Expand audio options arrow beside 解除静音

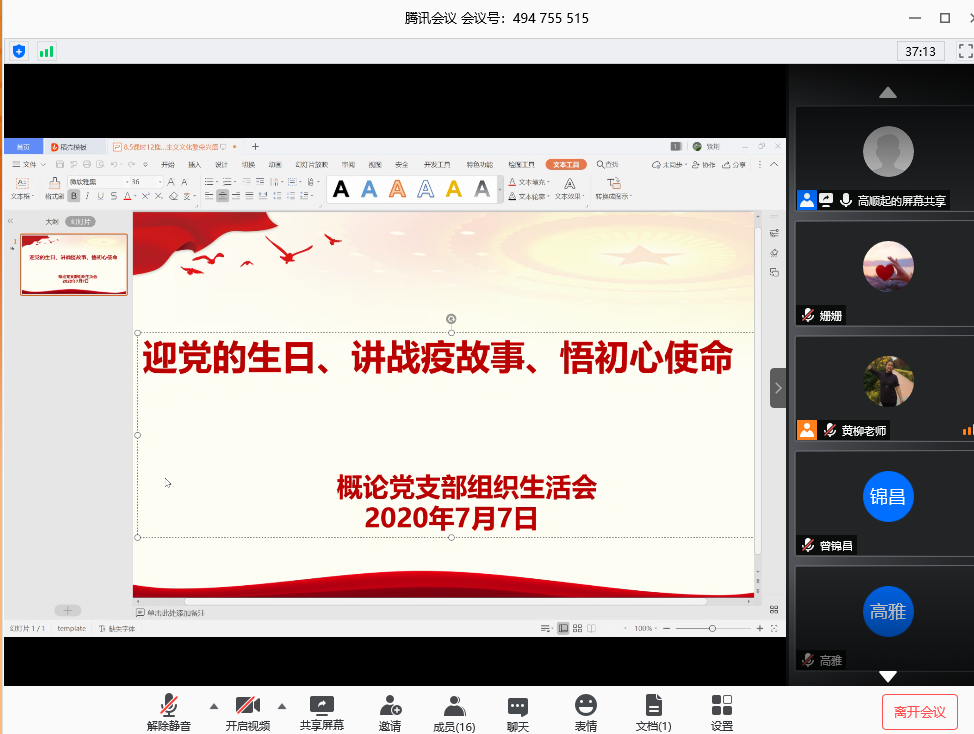[x=214, y=705]
